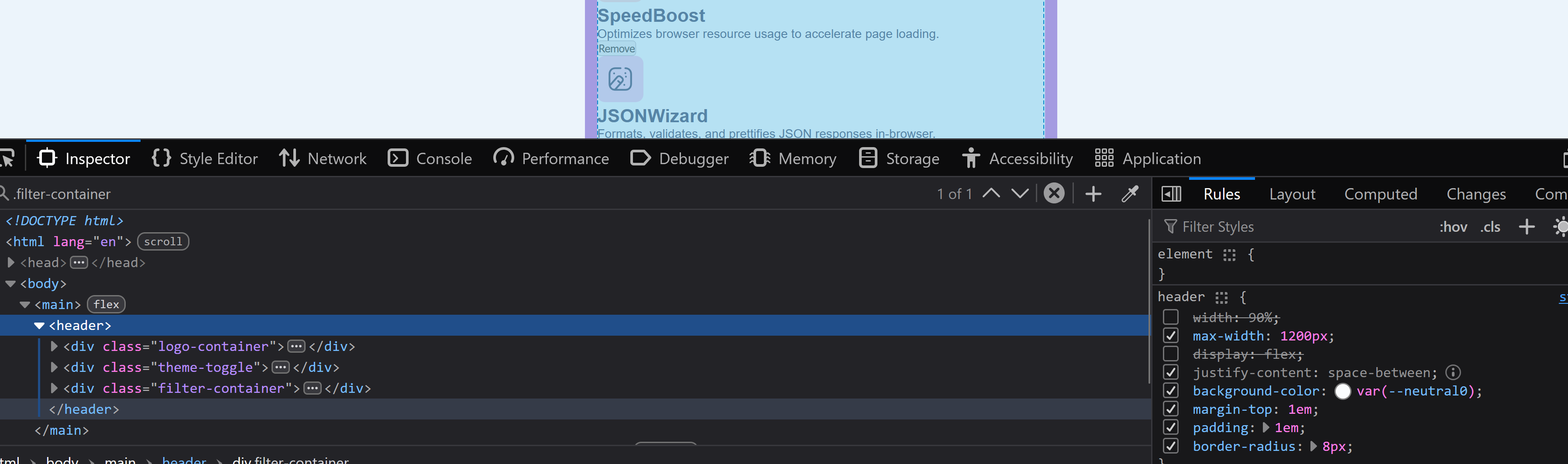Select the closing </header> tag row
This screenshot has width=1568, height=464.
[574, 409]
